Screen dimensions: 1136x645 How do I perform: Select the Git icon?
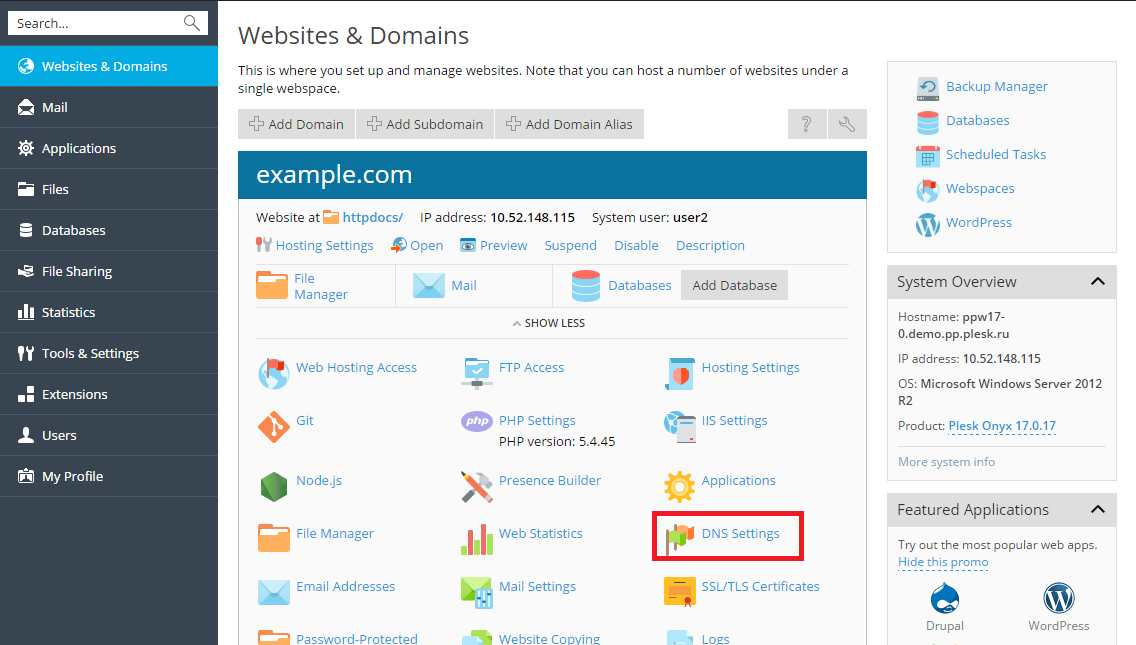click(x=304, y=420)
